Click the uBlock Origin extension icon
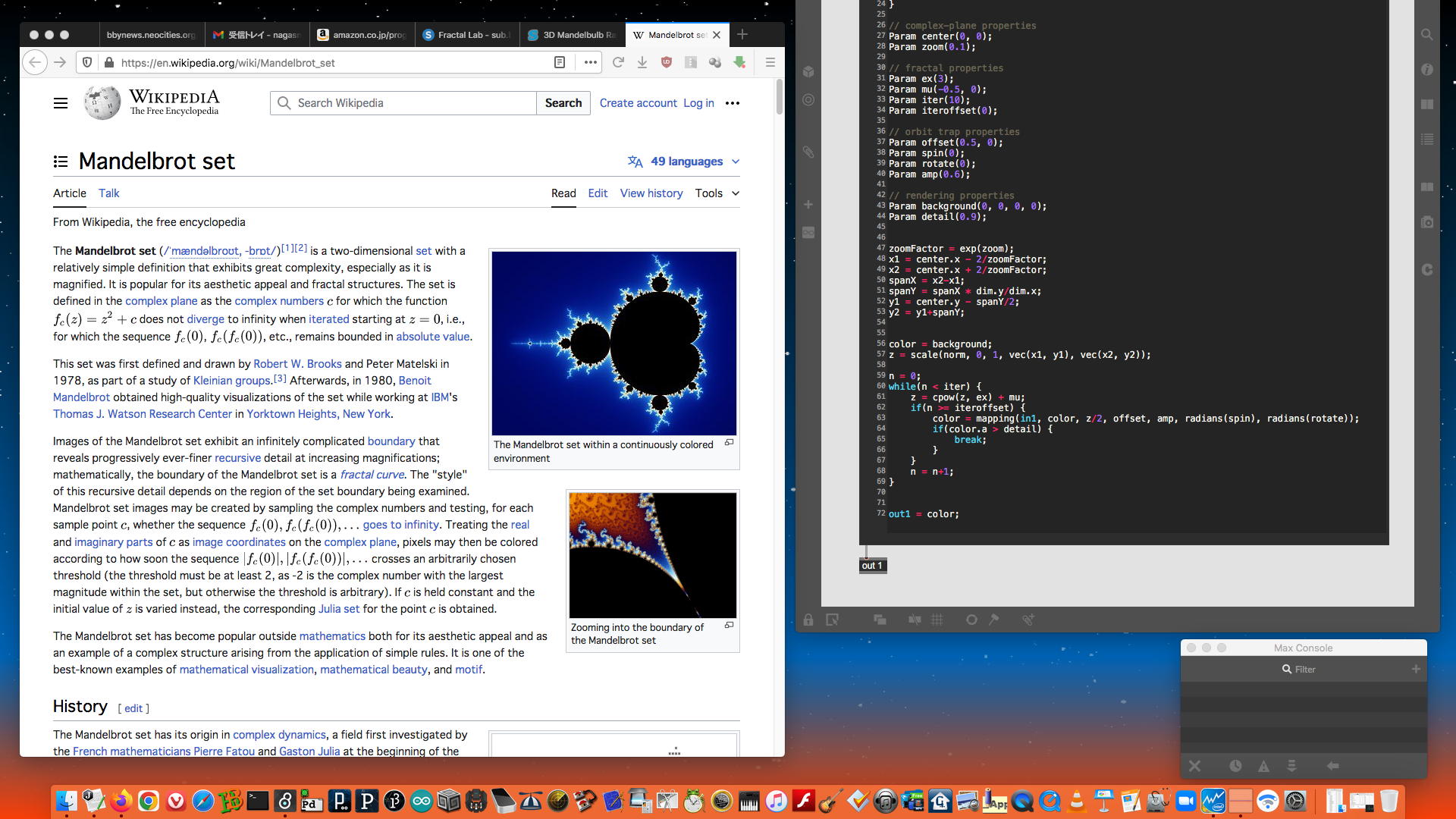 pos(666,63)
